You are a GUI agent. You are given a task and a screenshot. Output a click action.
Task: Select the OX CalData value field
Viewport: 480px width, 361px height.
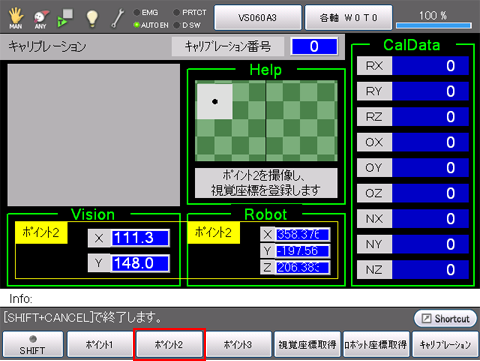[x=430, y=142]
